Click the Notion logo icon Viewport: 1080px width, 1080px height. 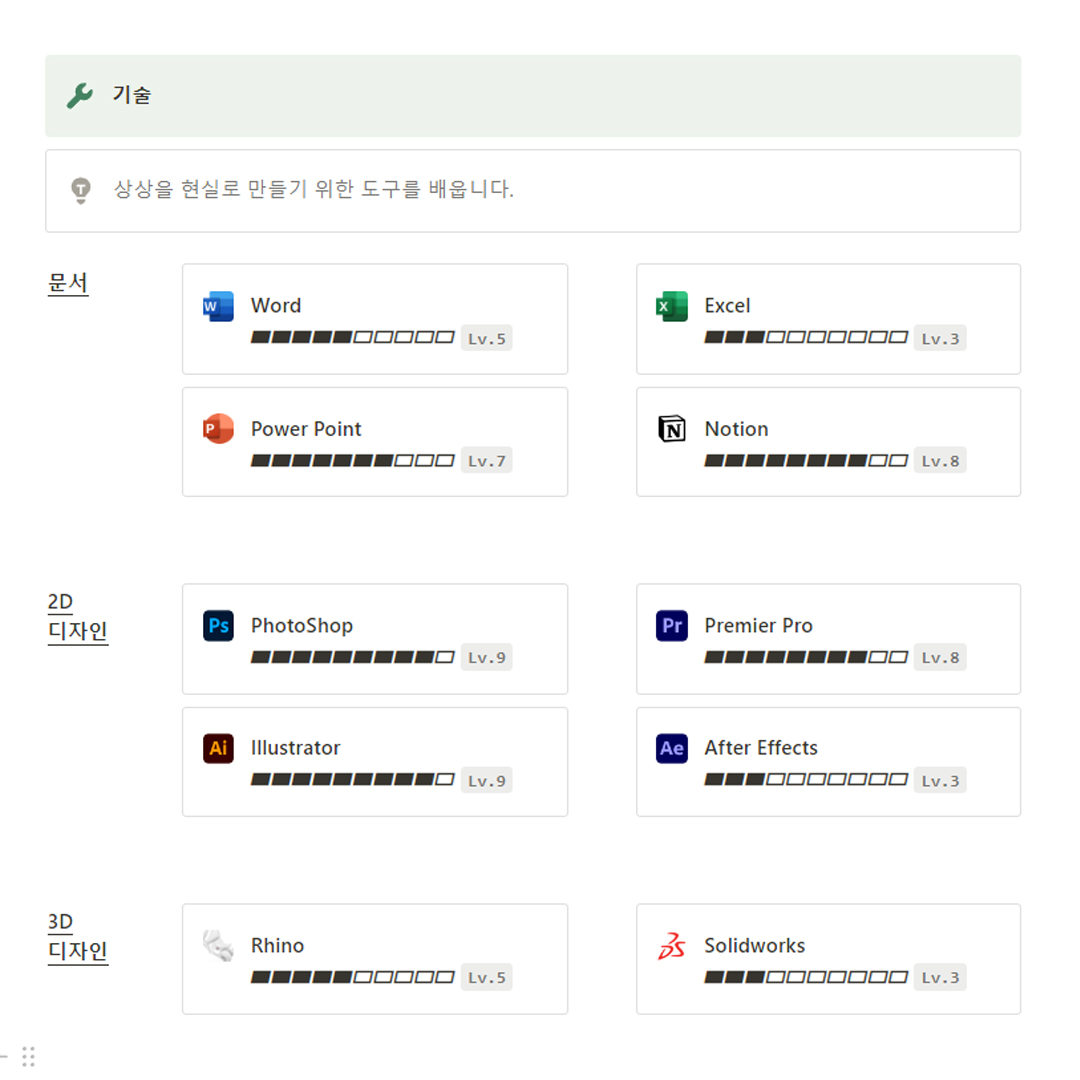click(672, 429)
